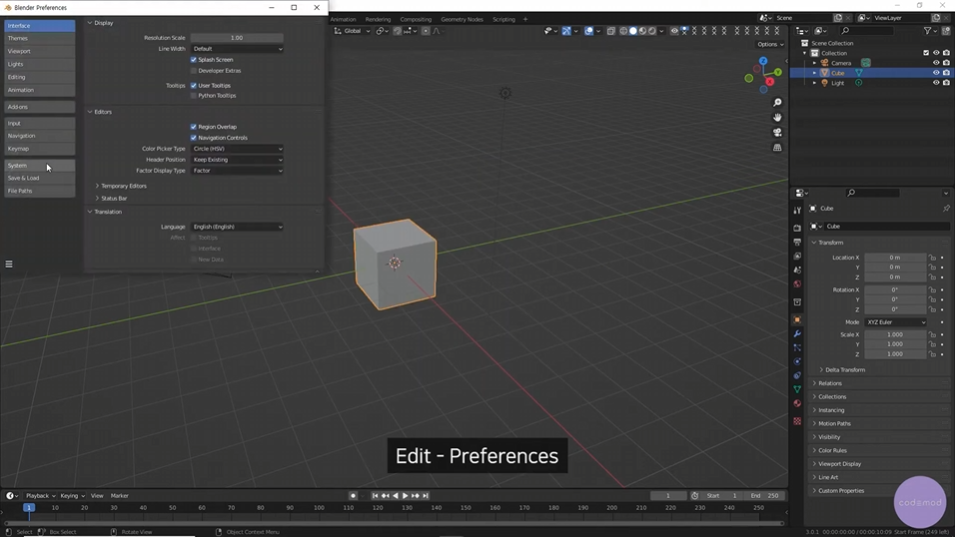Open the System preferences section
This screenshot has height=537, width=955.
tap(40, 166)
